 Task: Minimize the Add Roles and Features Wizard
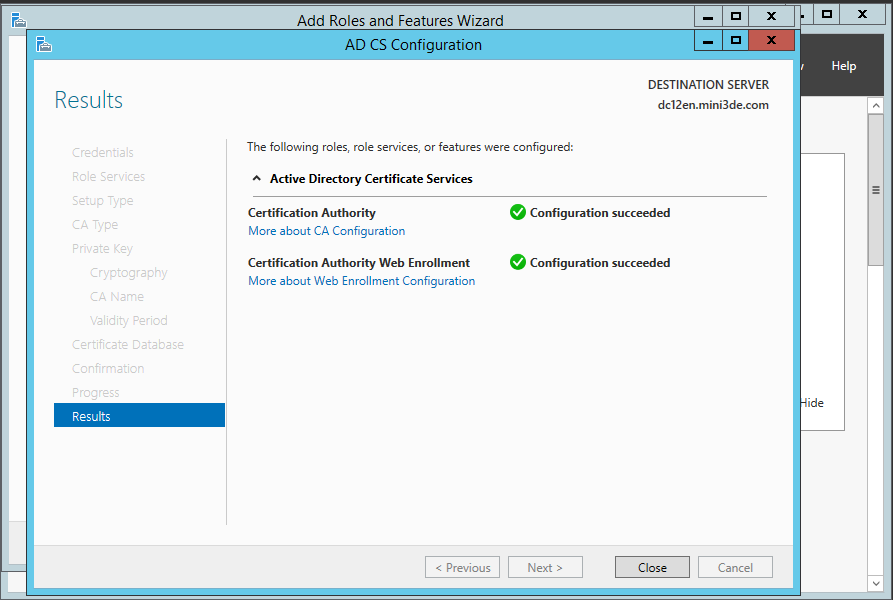(x=708, y=17)
